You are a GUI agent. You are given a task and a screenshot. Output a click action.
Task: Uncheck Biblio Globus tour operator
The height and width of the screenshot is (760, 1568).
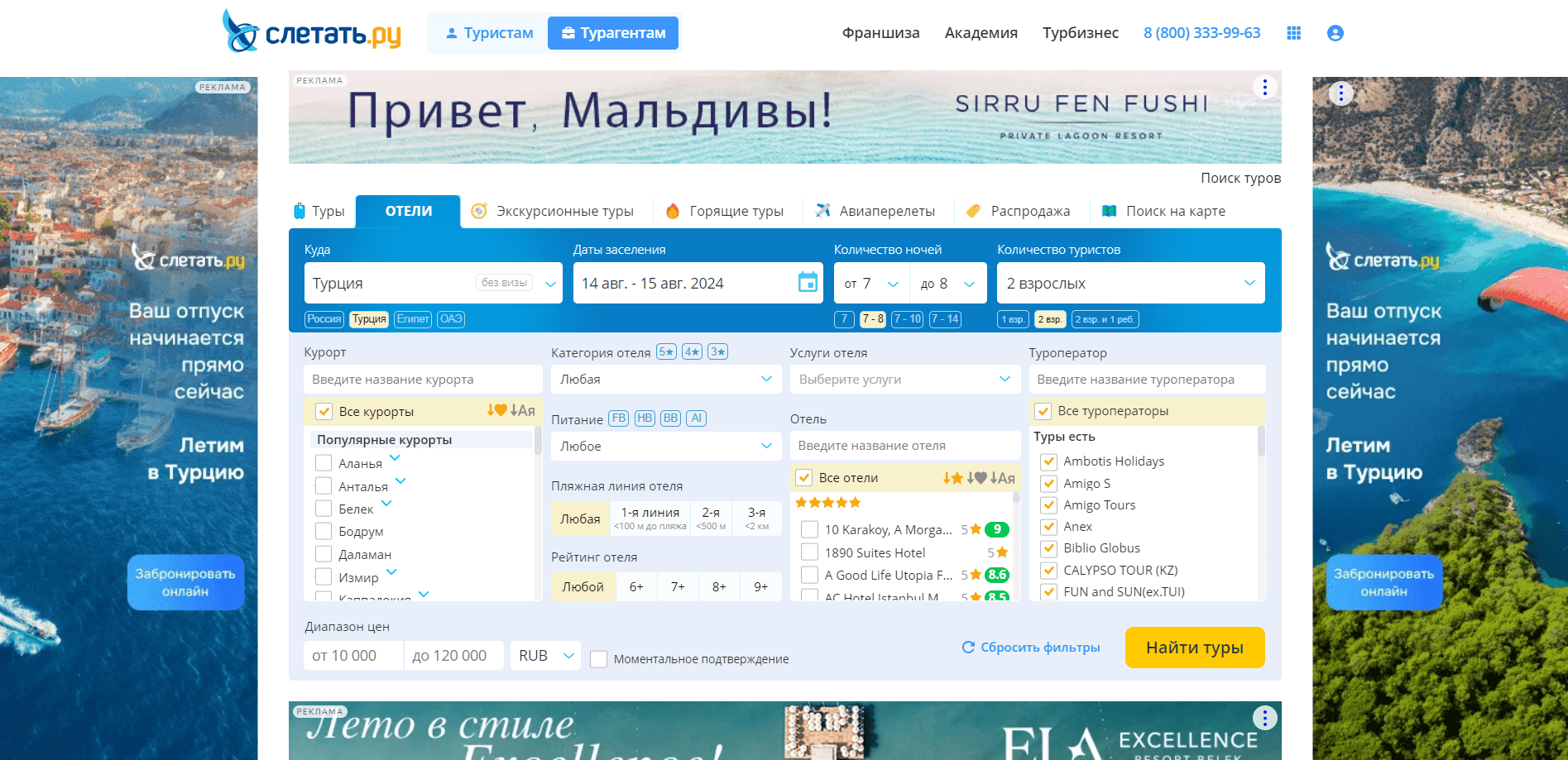pyautogui.click(x=1048, y=547)
